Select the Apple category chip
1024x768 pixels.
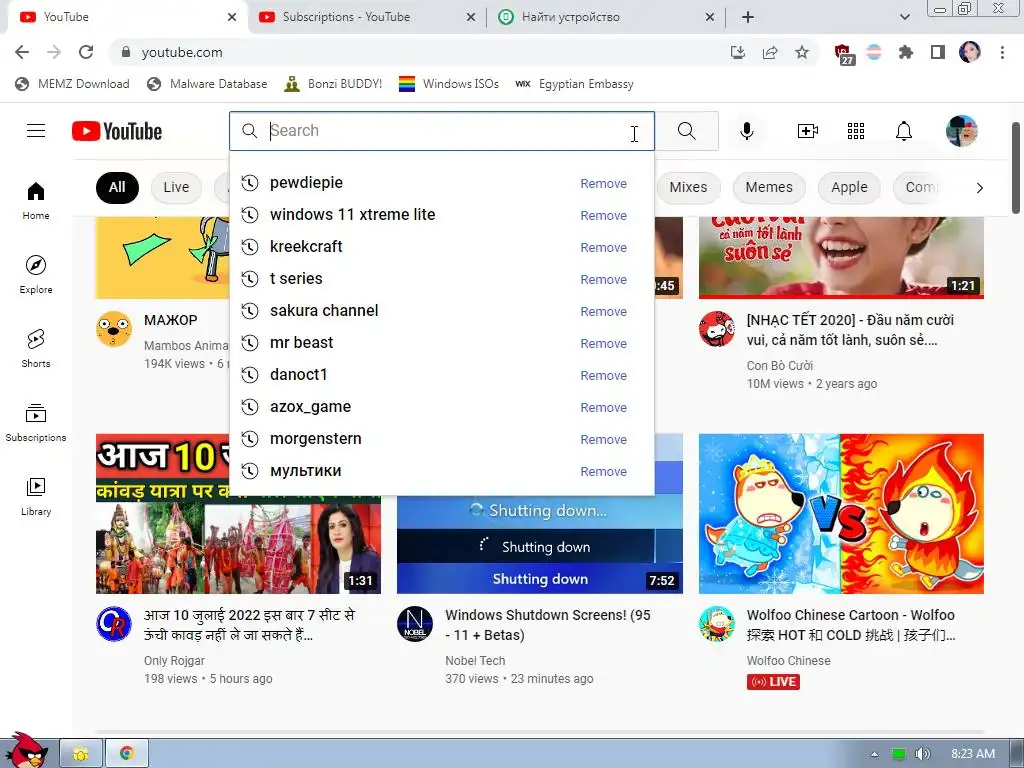(x=849, y=187)
